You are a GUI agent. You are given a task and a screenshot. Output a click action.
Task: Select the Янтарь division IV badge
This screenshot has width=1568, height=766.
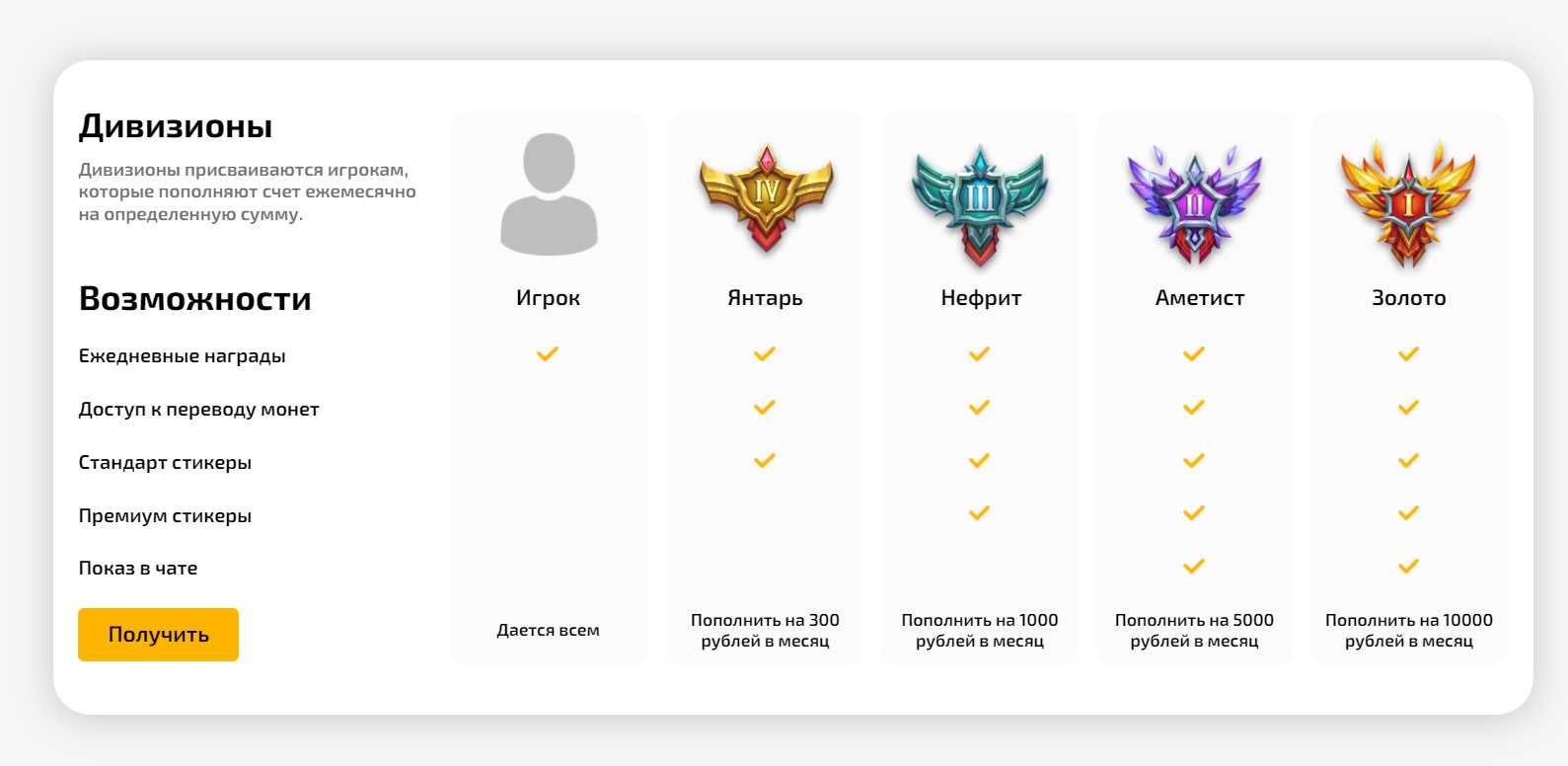pos(766,200)
